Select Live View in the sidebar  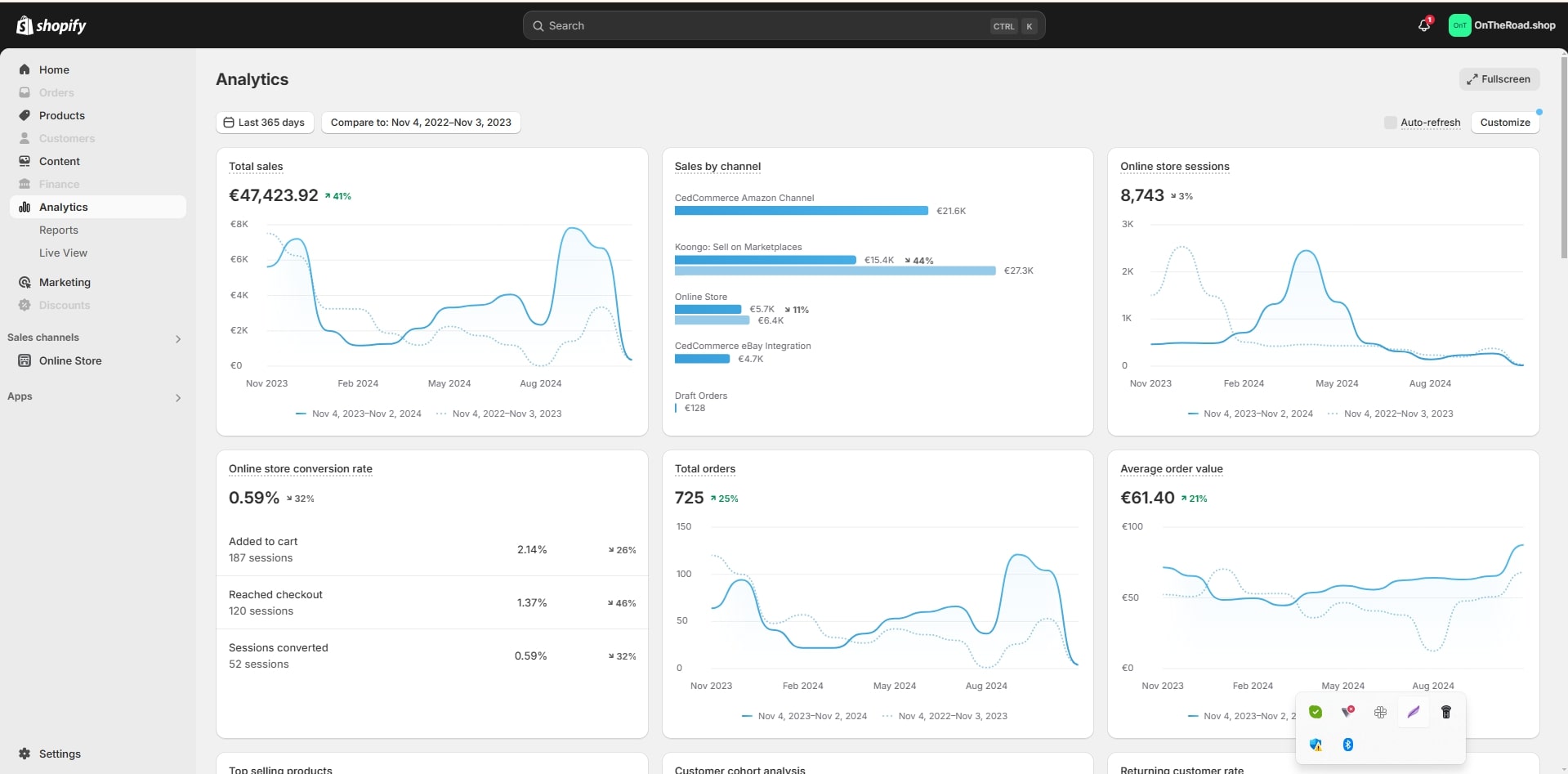pyautogui.click(x=63, y=253)
